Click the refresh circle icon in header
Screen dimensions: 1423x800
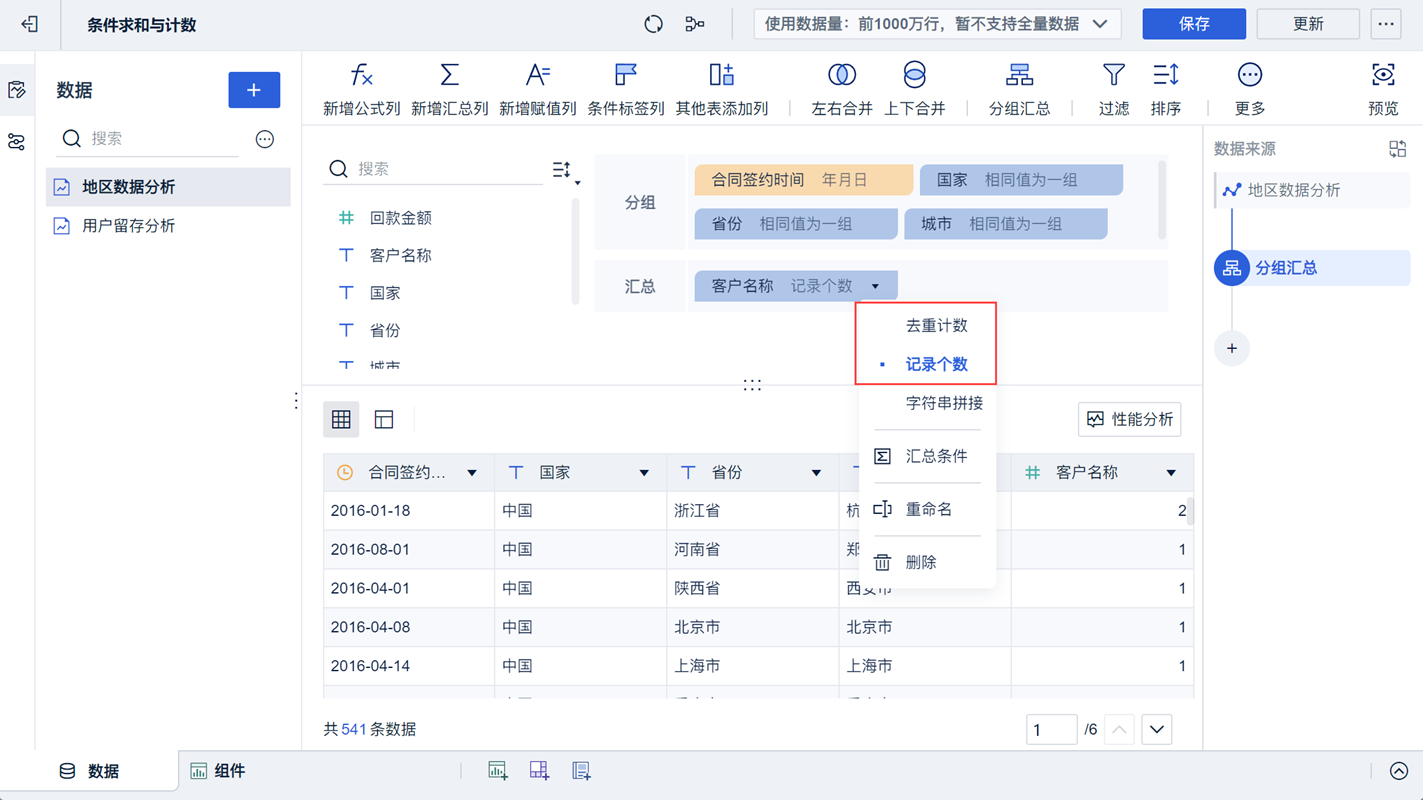click(653, 24)
